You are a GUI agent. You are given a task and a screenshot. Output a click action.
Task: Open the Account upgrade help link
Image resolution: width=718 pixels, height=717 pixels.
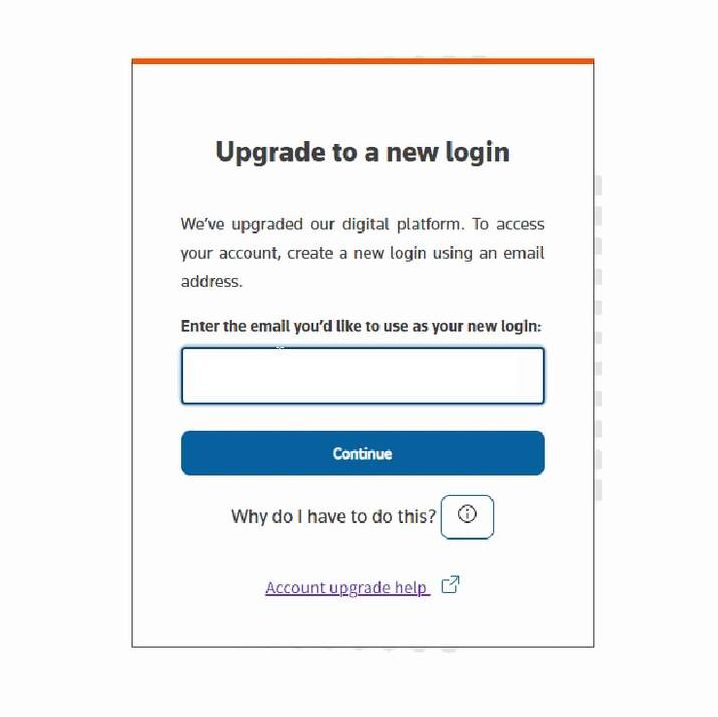coord(348,587)
